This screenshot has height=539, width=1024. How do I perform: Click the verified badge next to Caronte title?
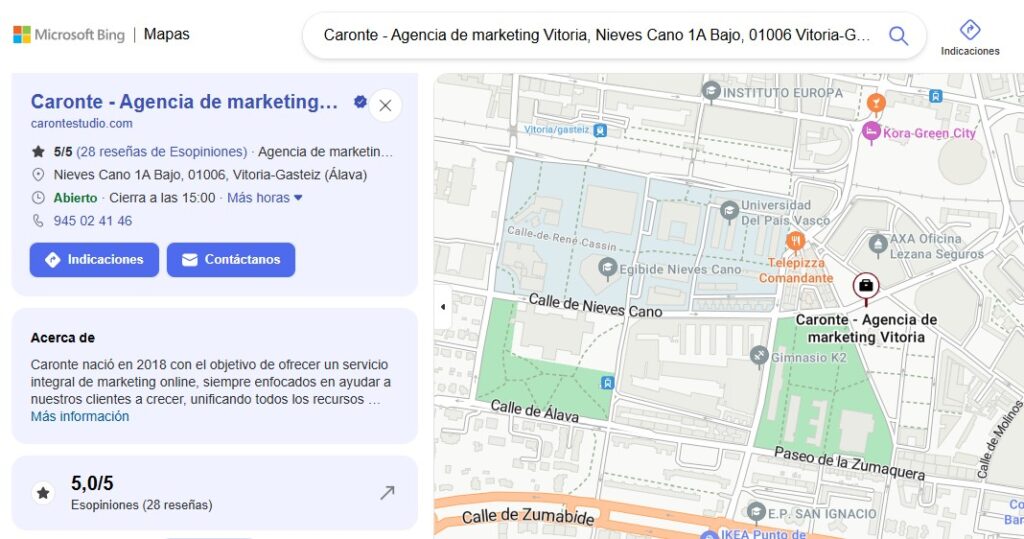coord(360,101)
